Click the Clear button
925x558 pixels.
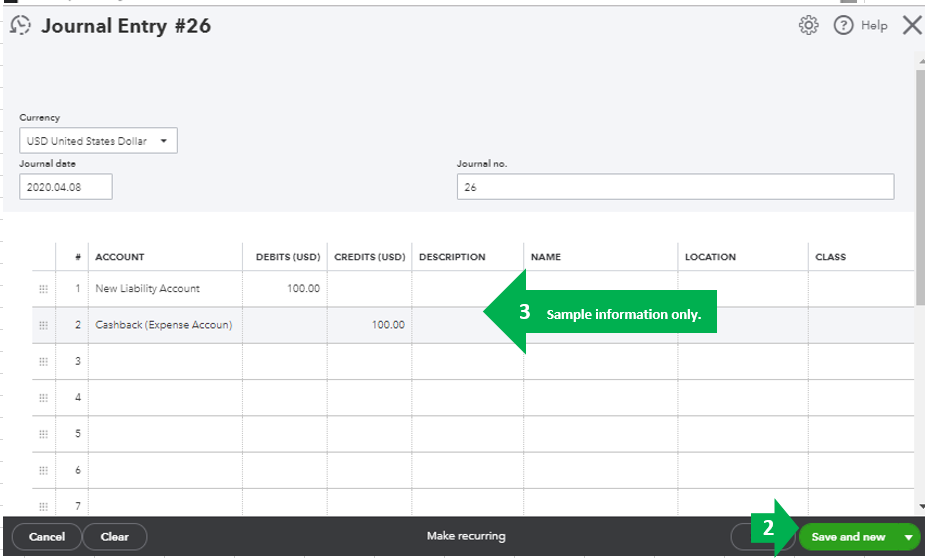point(114,537)
